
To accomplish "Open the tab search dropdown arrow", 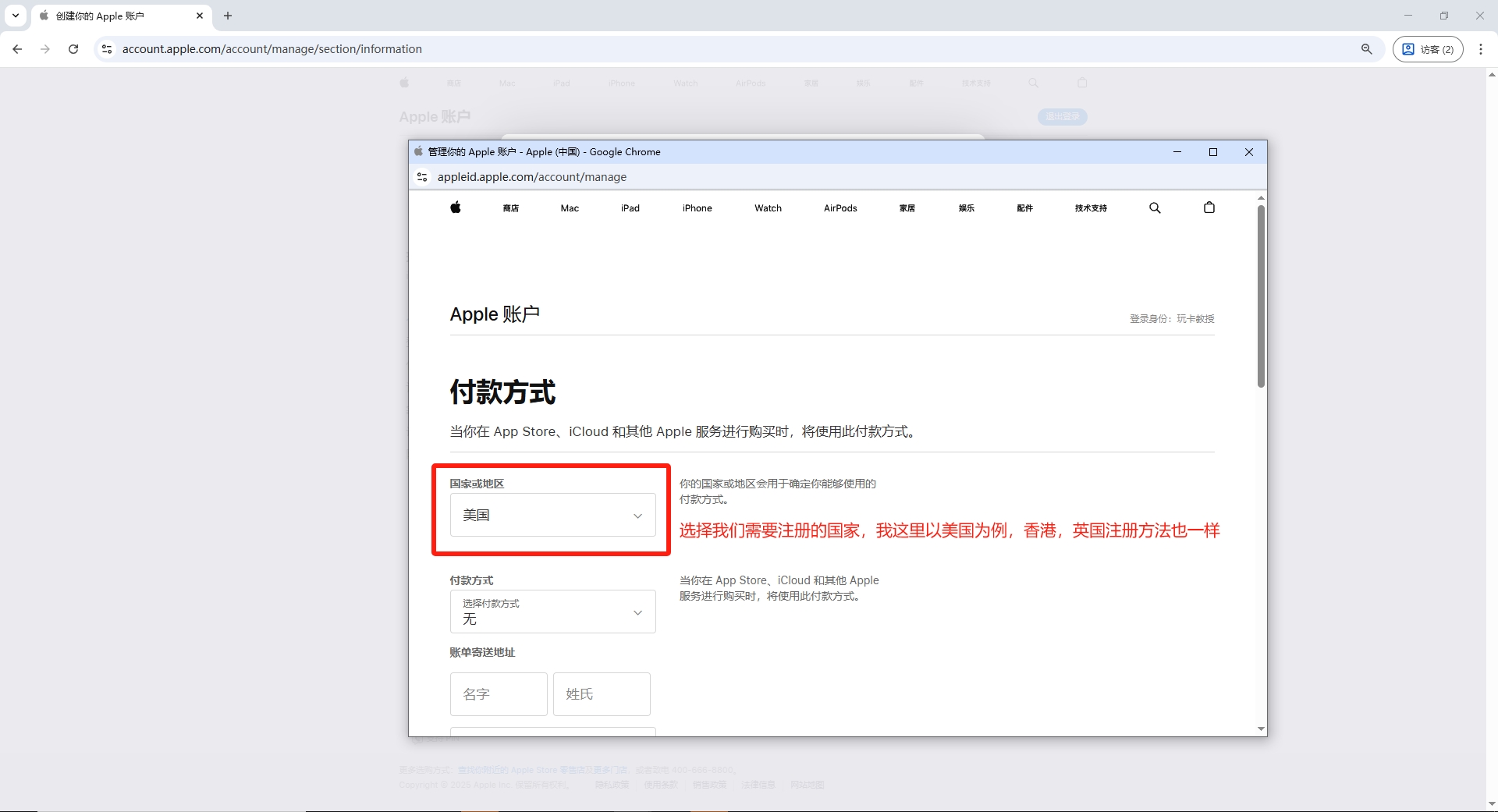I will pyautogui.click(x=15, y=16).
